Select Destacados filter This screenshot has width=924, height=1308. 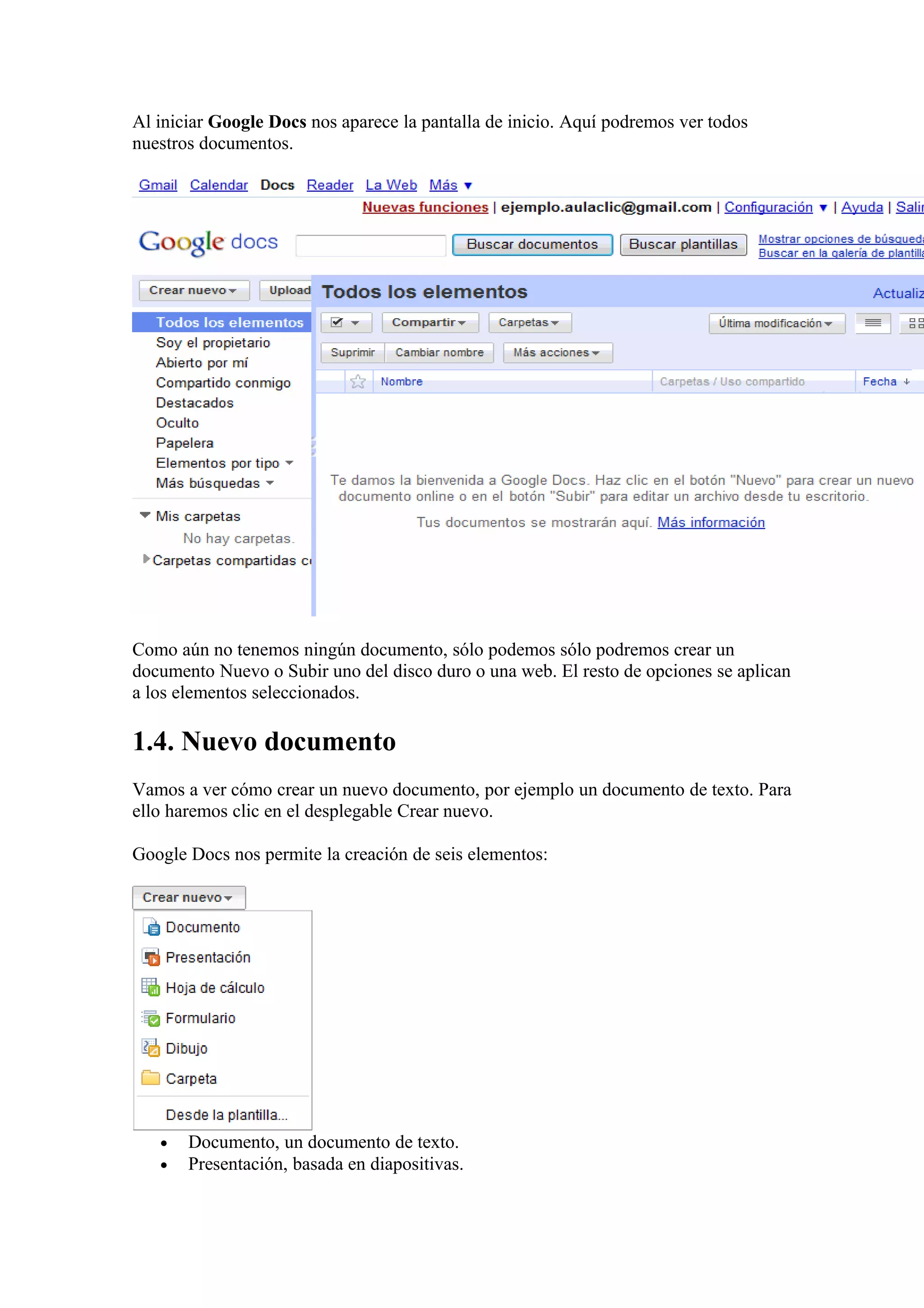195,403
